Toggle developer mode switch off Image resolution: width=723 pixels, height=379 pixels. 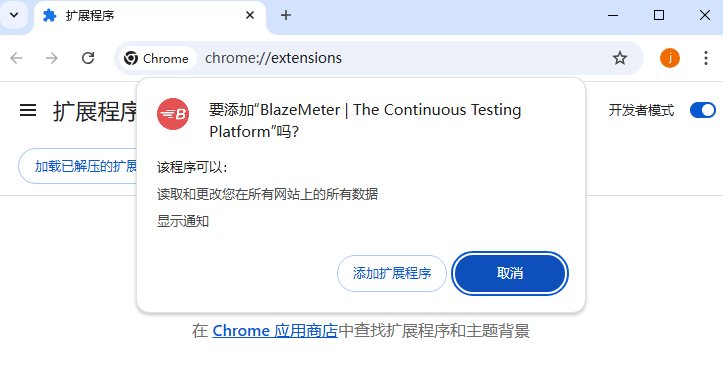[x=703, y=110]
